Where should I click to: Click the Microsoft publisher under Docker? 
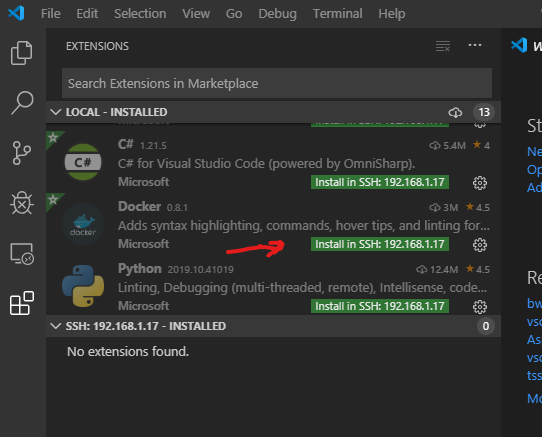click(143, 244)
